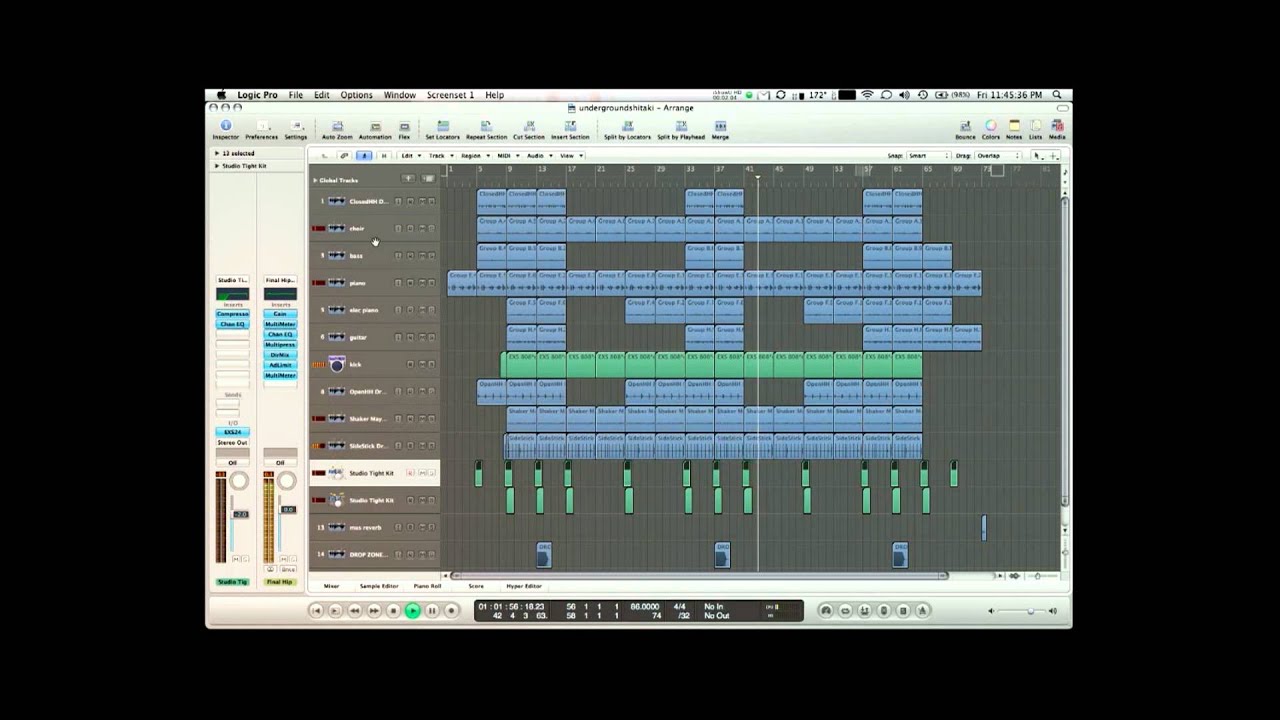Rewind using the transport Rewind button
1280x720 pixels.
click(x=354, y=610)
